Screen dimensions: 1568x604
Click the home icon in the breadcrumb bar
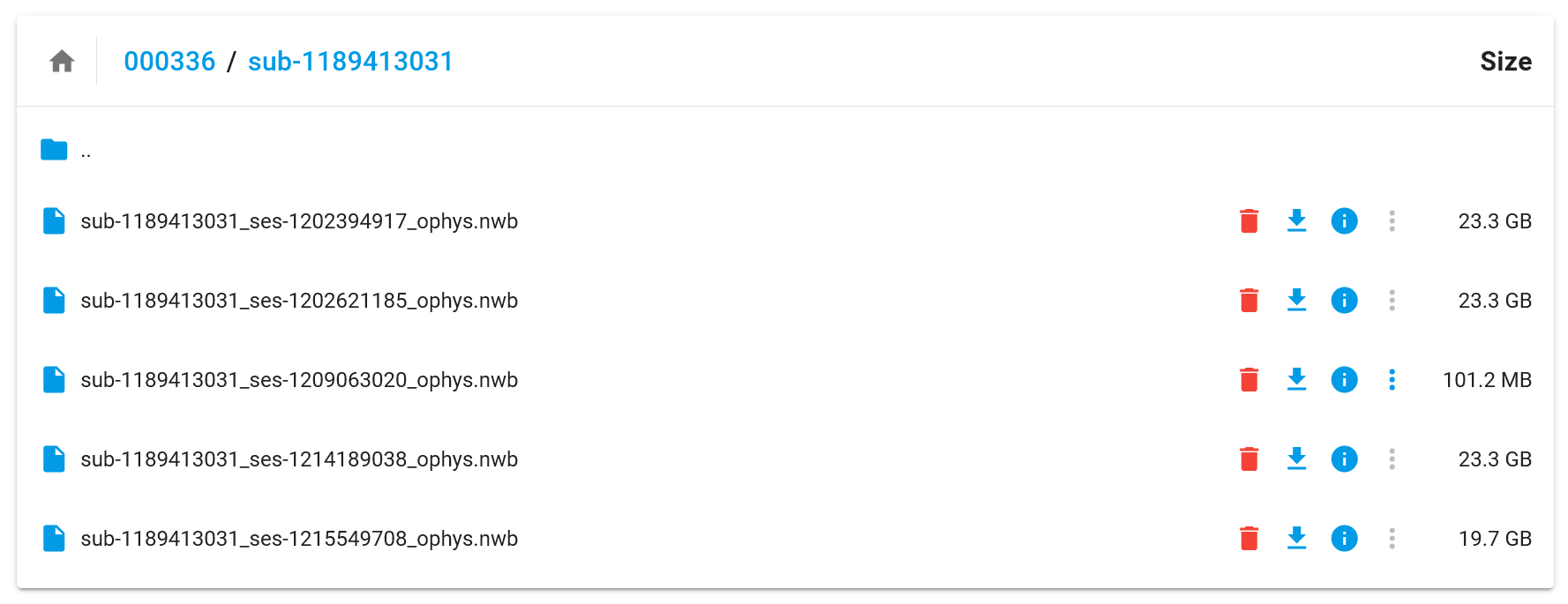(60, 61)
